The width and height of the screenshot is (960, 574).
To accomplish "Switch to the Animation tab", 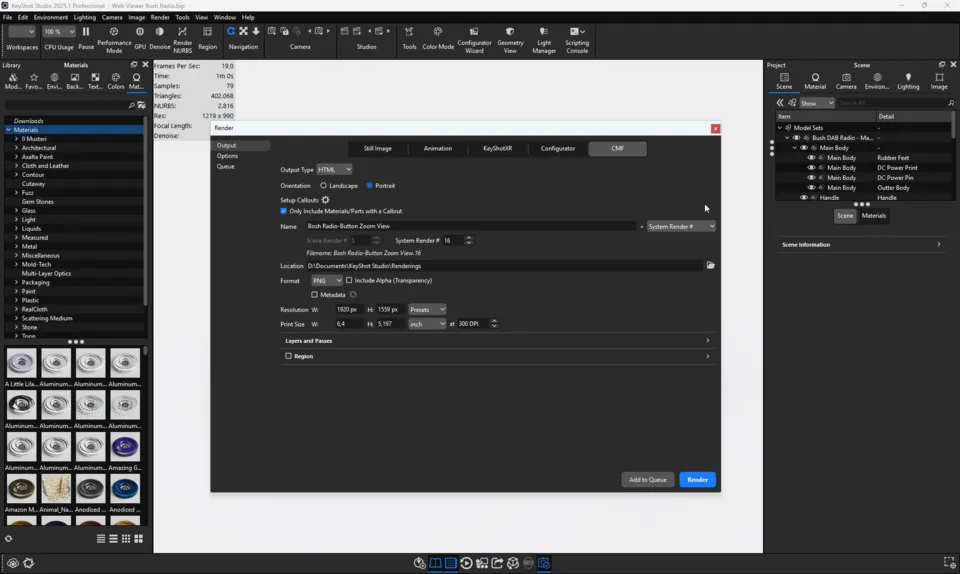I will tap(438, 149).
